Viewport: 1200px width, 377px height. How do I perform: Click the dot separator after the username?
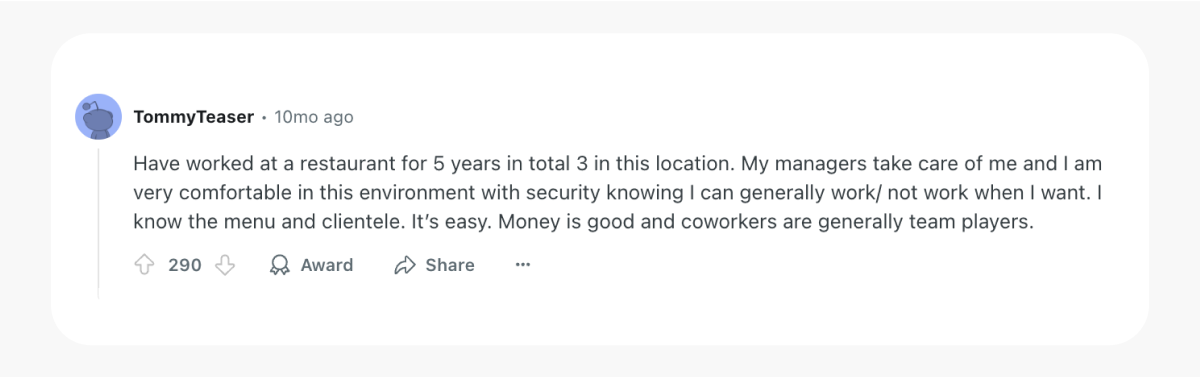click(x=264, y=118)
